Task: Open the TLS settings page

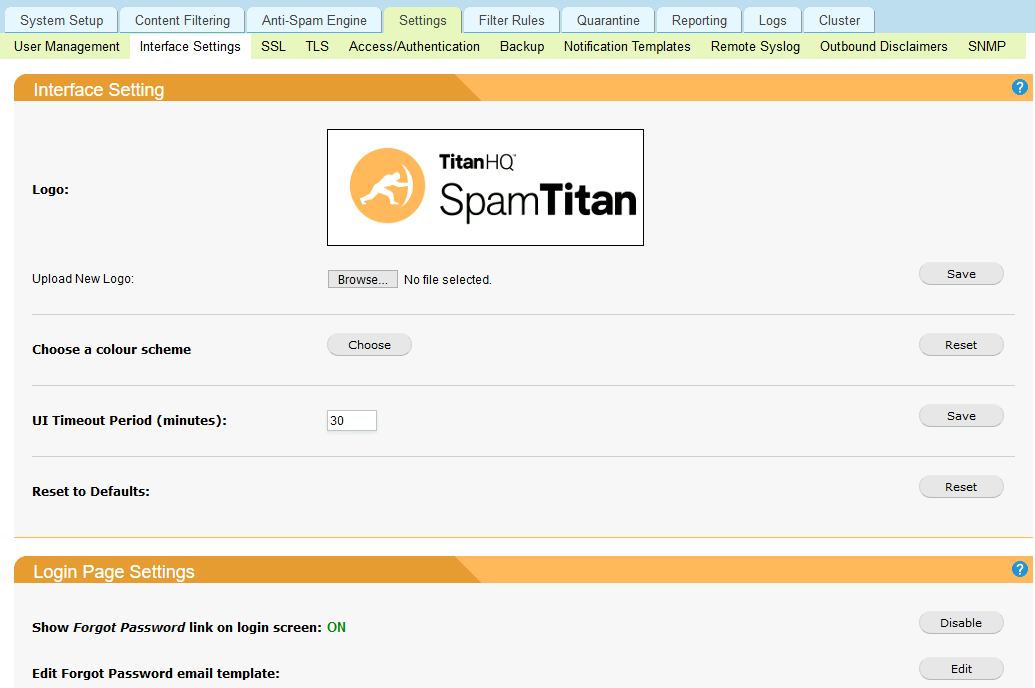Action: 317,46
